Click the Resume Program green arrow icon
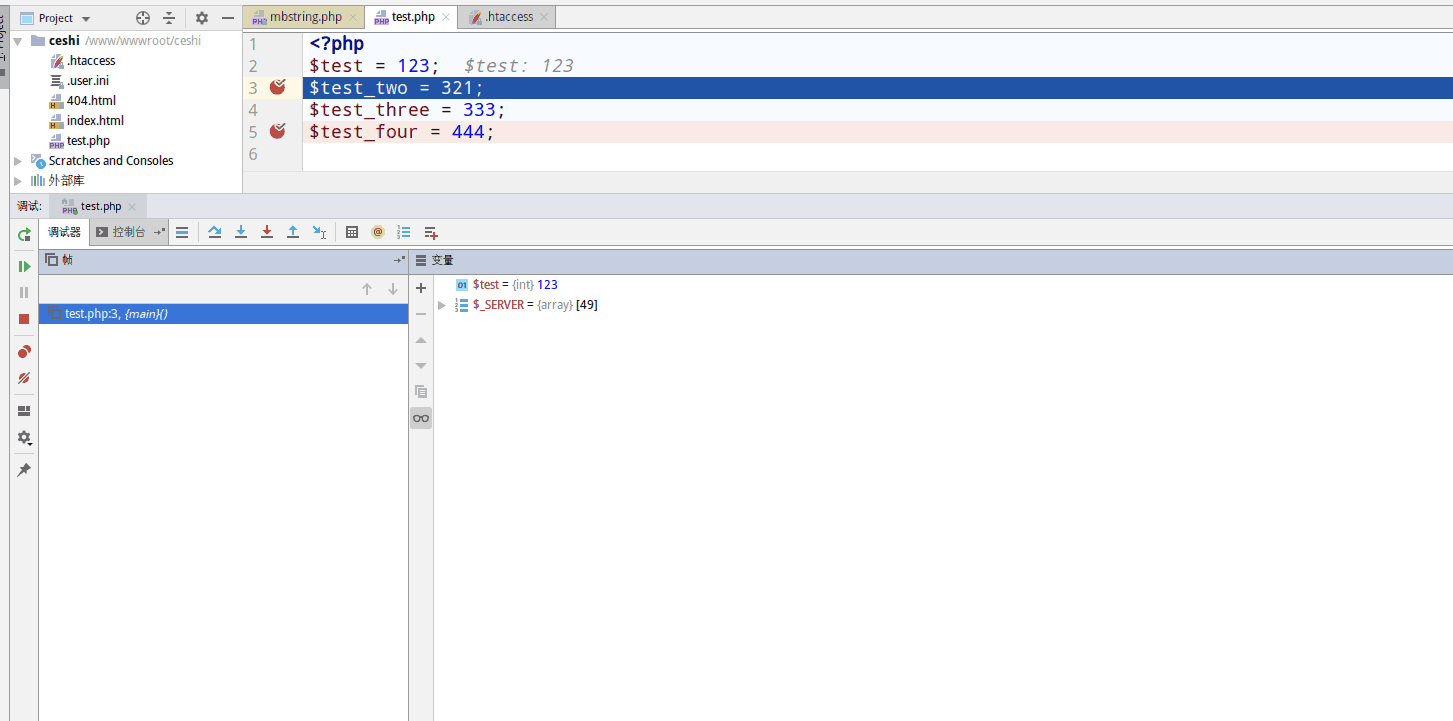 pyautogui.click(x=24, y=265)
